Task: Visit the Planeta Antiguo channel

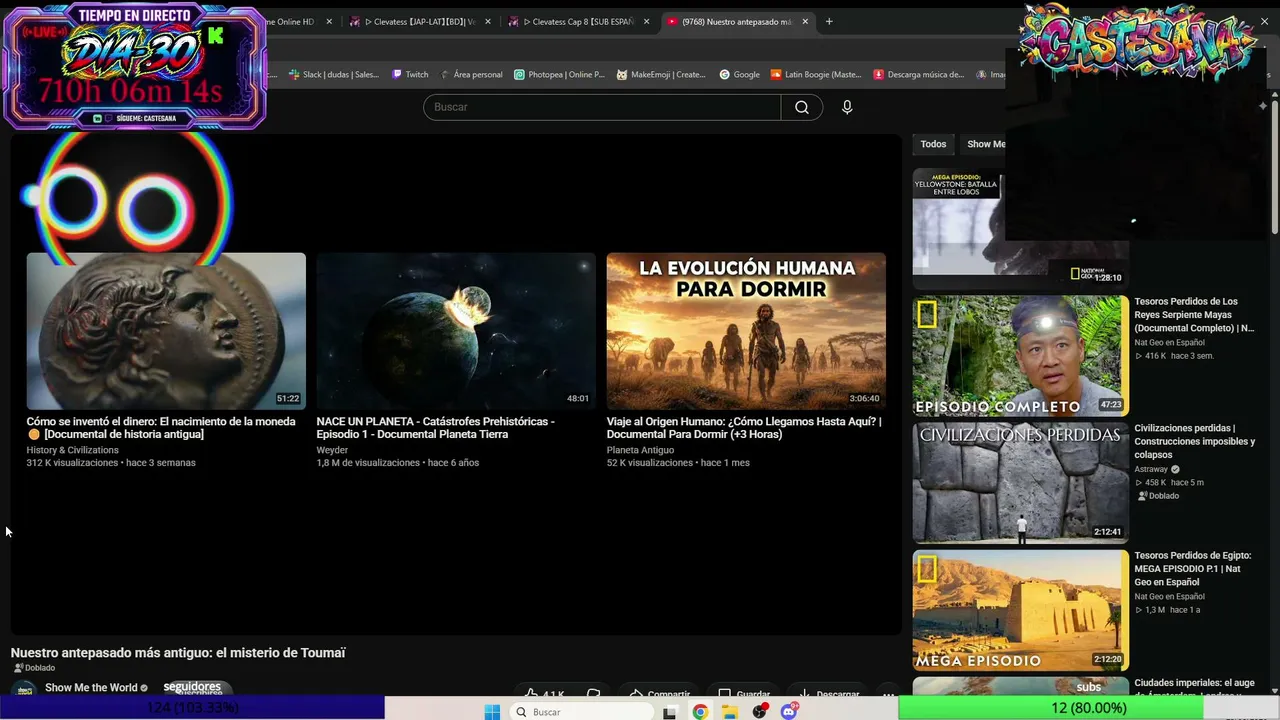Action: [x=640, y=450]
